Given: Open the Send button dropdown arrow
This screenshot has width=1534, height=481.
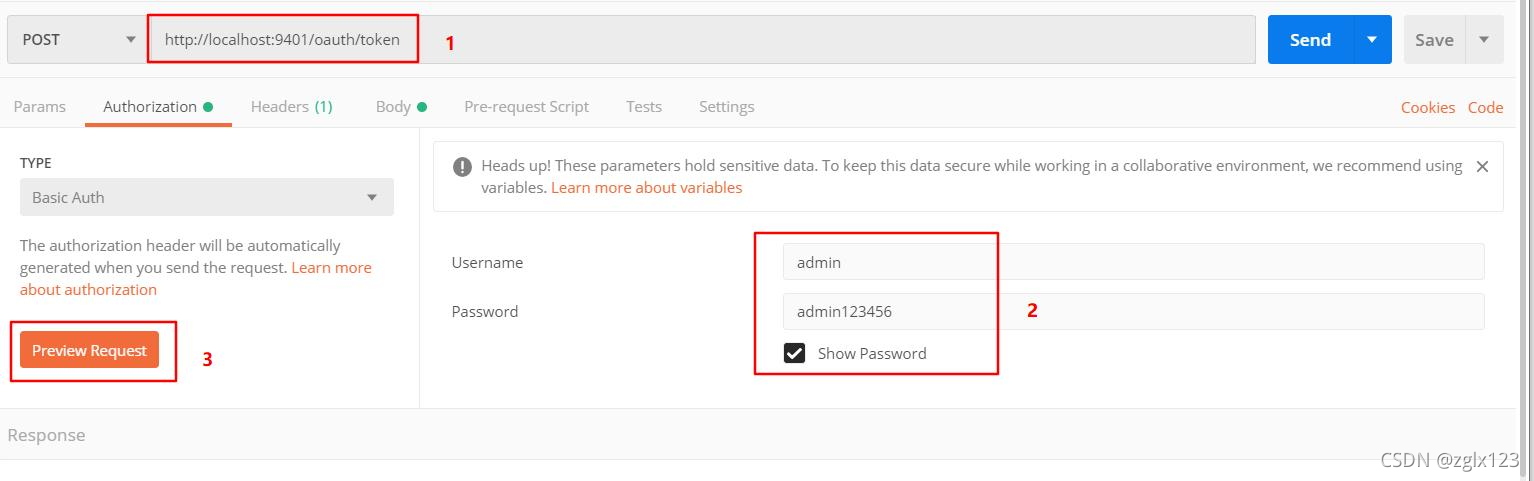Looking at the screenshot, I should coord(1372,40).
